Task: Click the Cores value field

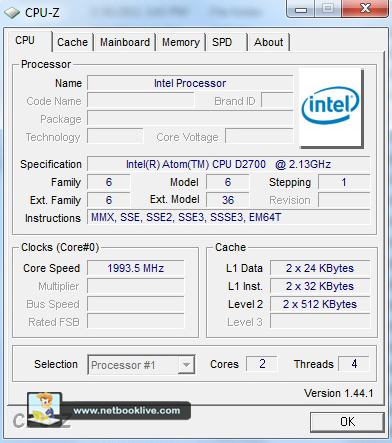Action: point(262,364)
